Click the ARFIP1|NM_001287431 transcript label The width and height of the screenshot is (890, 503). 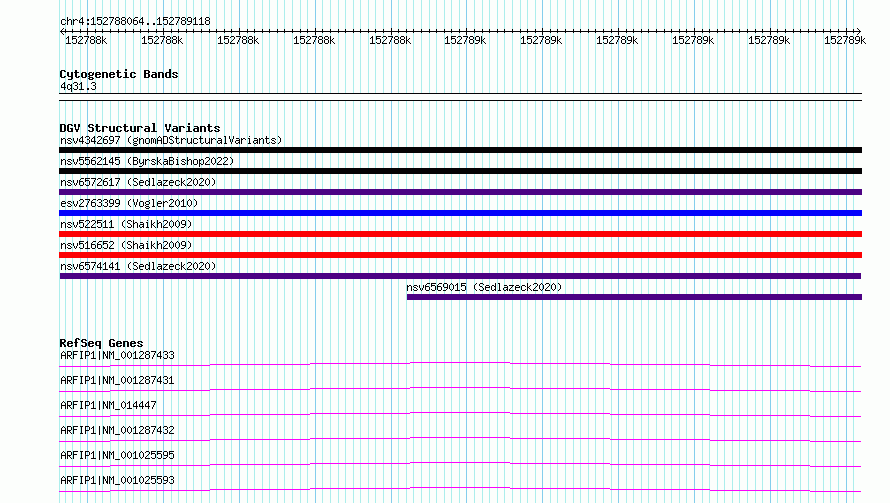[117, 380]
